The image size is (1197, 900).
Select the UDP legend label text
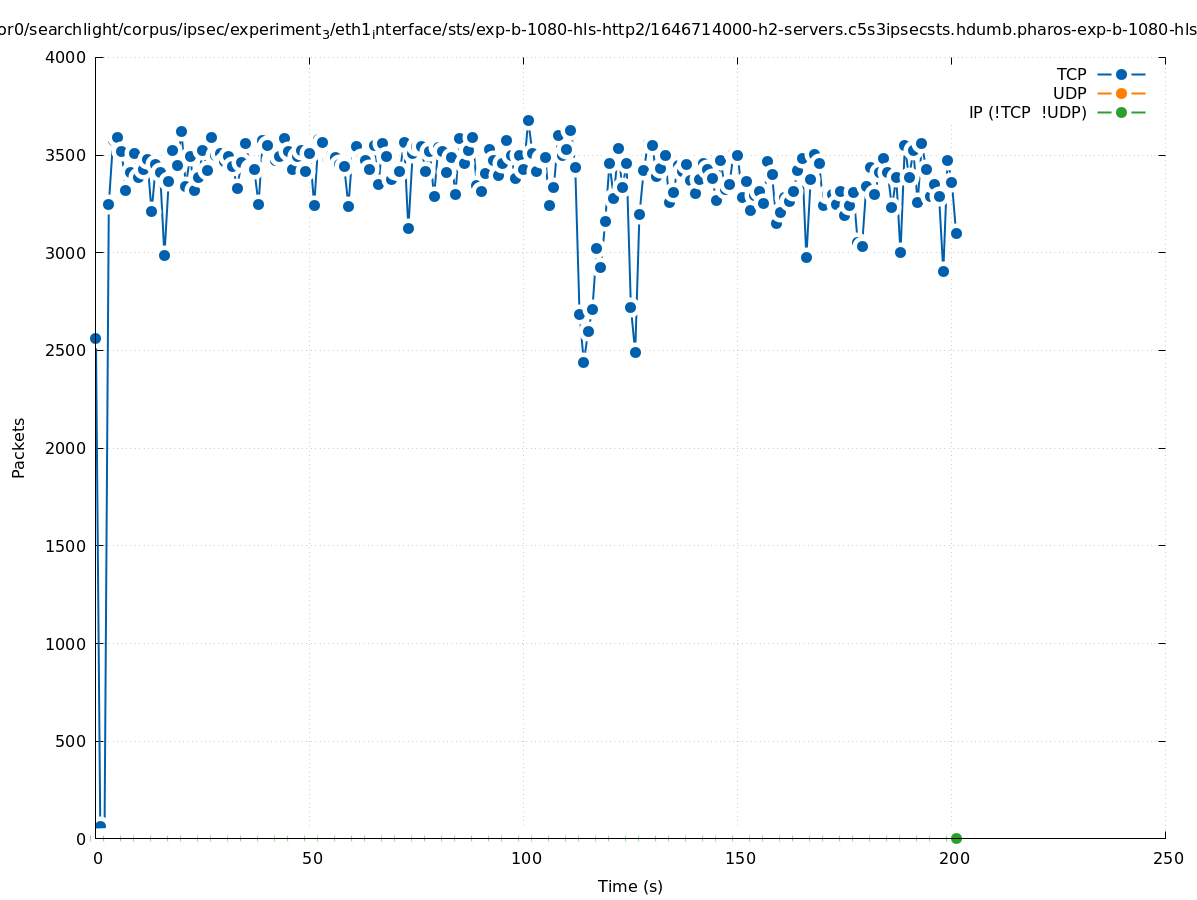click(1069, 93)
